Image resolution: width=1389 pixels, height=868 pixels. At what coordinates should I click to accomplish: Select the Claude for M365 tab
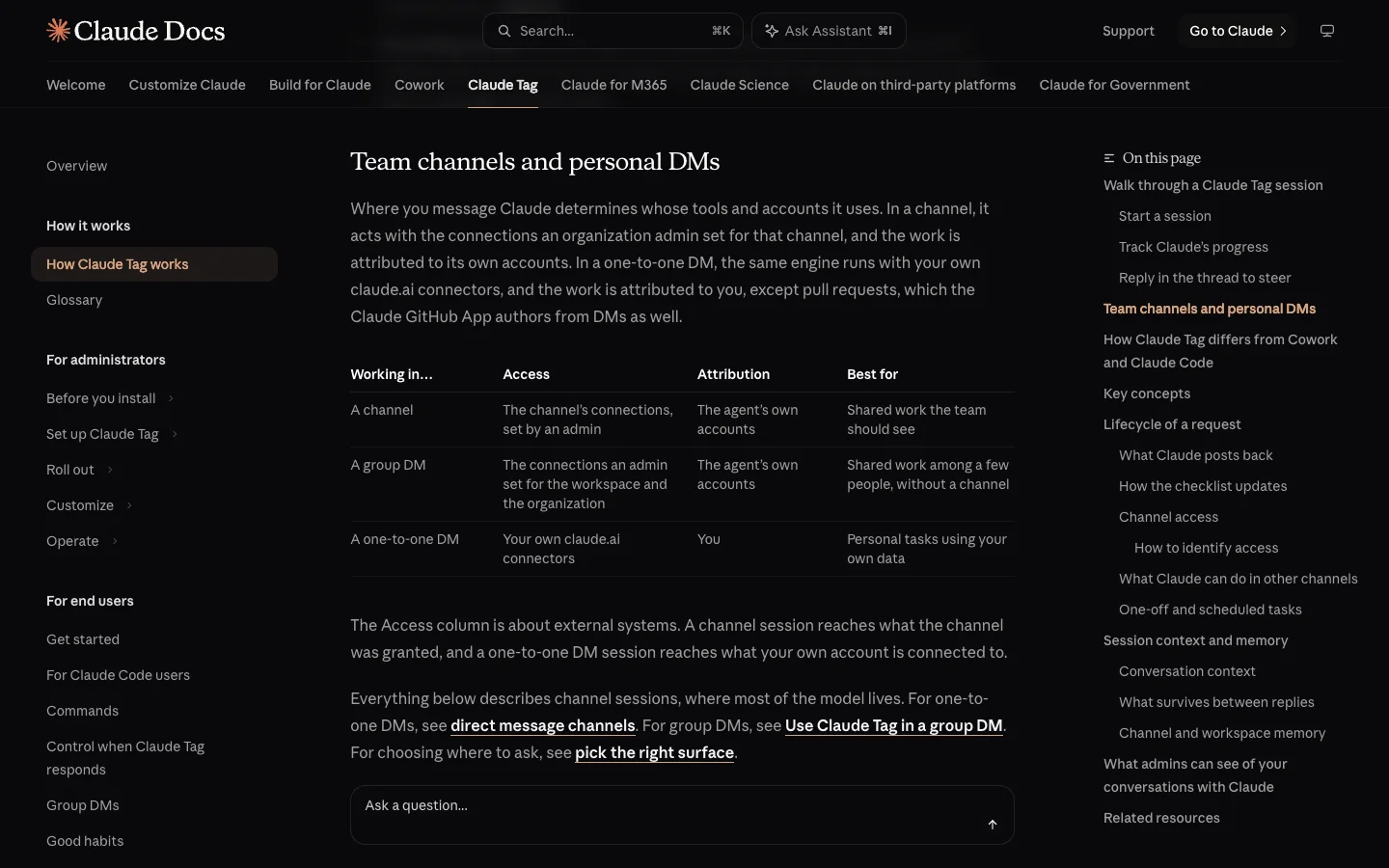(x=614, y=85)
